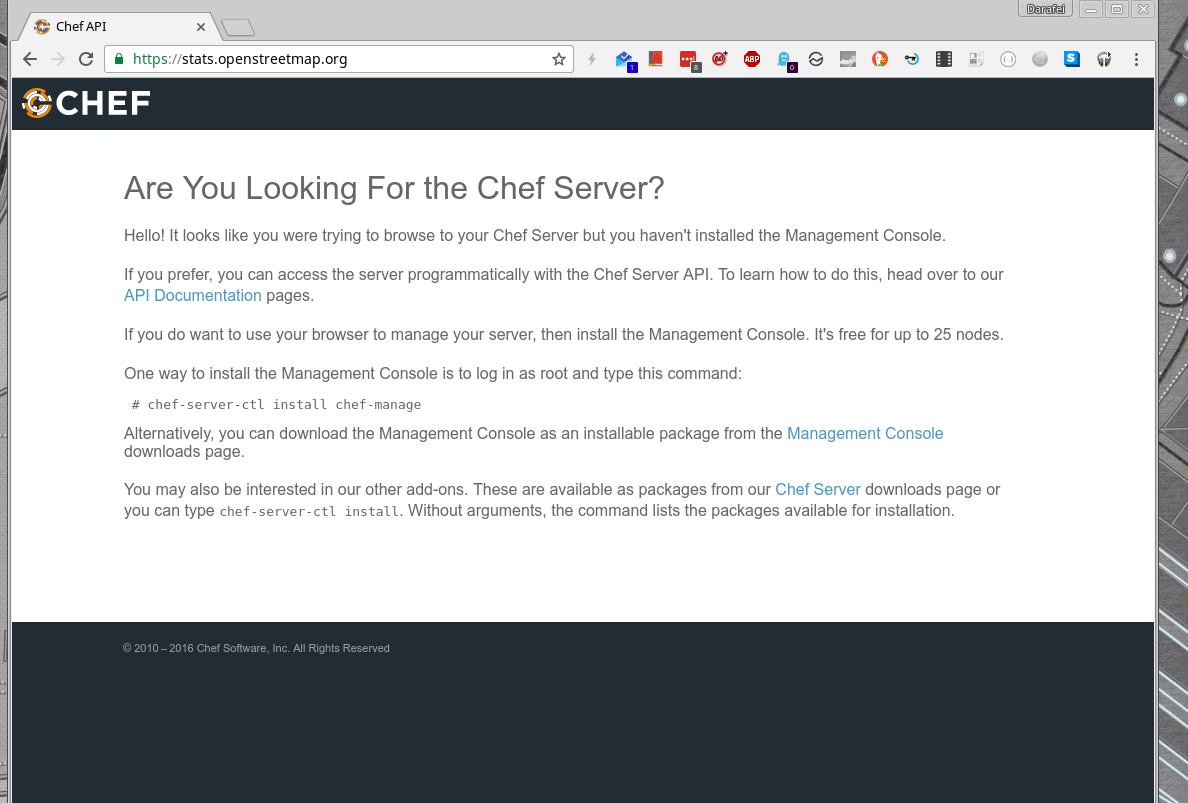This screenshot has height=803, width=1188.
Task: Open the LastPass extension icon
Action: [689, 60]
